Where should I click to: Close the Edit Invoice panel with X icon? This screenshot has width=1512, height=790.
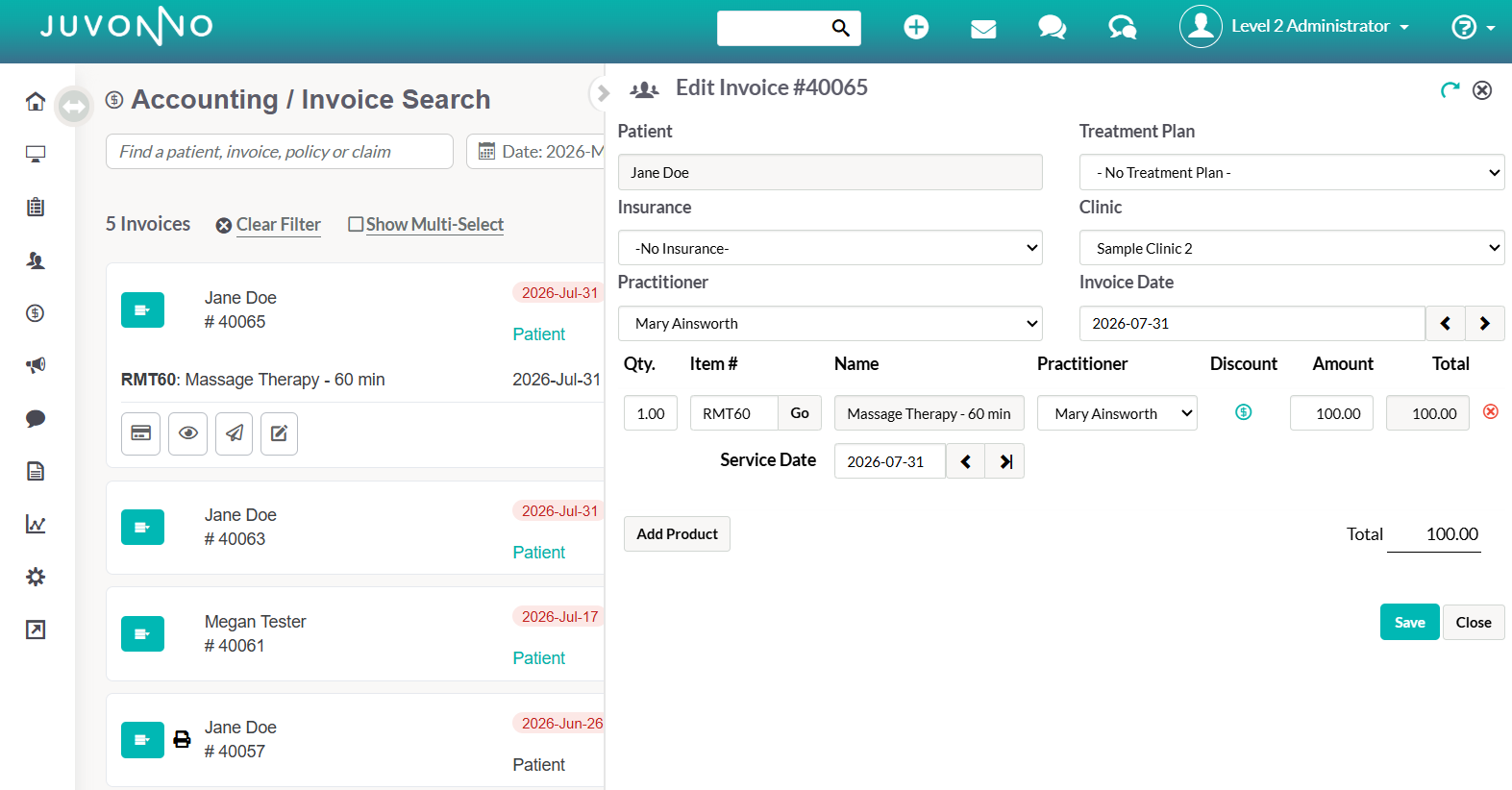[x=1482, y=90]
